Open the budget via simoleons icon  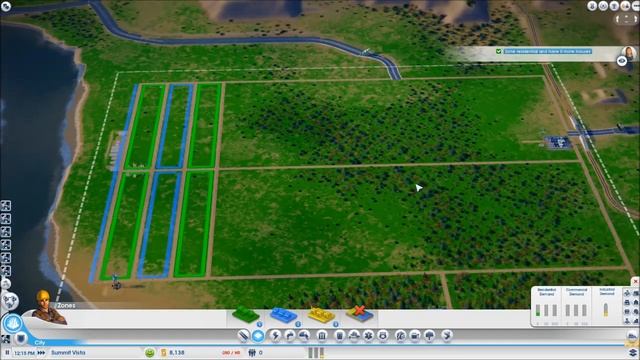click(x=164, y=353)
